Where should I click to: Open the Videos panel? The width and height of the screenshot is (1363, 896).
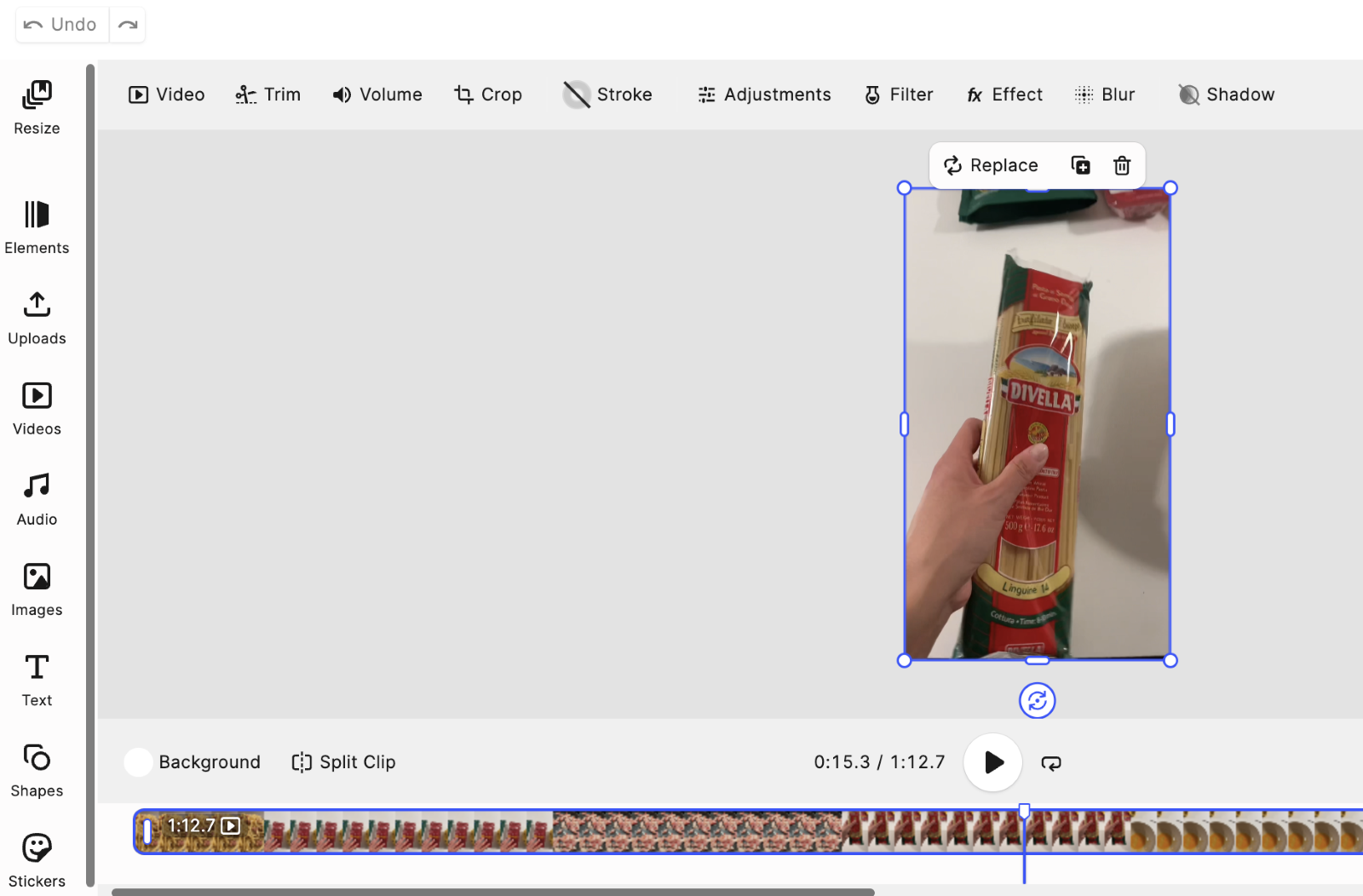[x=37, y=409]
